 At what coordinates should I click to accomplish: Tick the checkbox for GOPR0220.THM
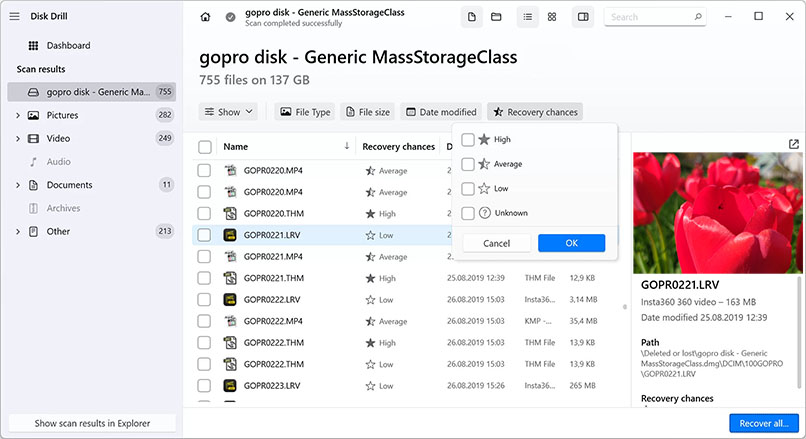pos(204,214)
